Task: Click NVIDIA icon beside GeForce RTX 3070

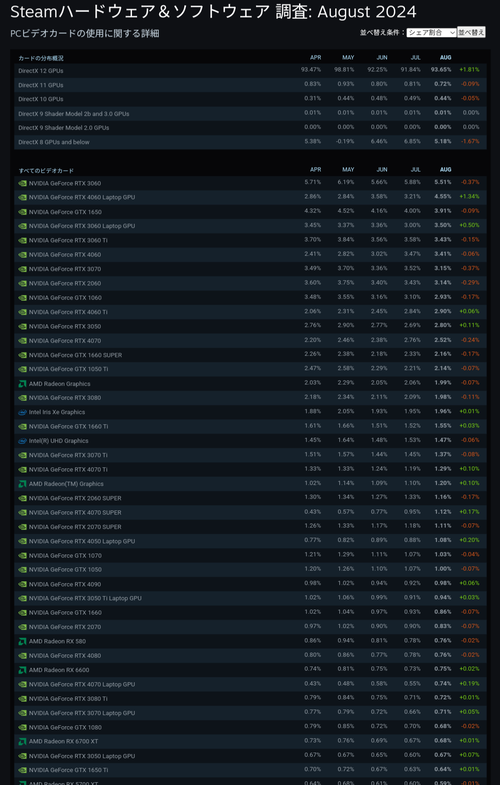Action: coord(23,269)
